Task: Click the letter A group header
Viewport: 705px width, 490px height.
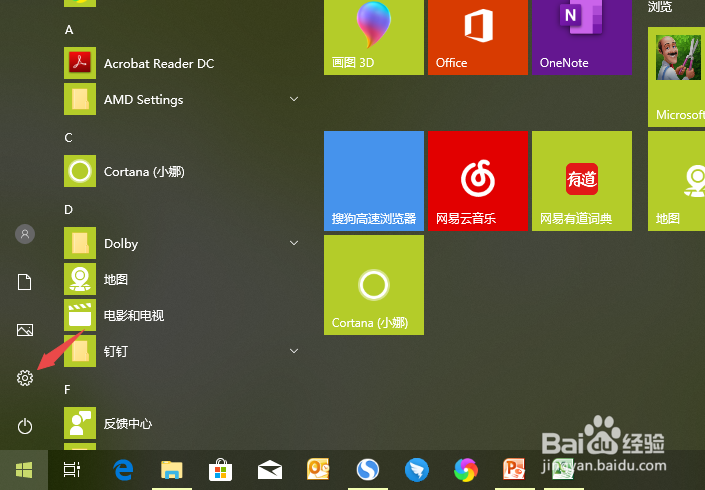Action: click(x=69, y=30)
